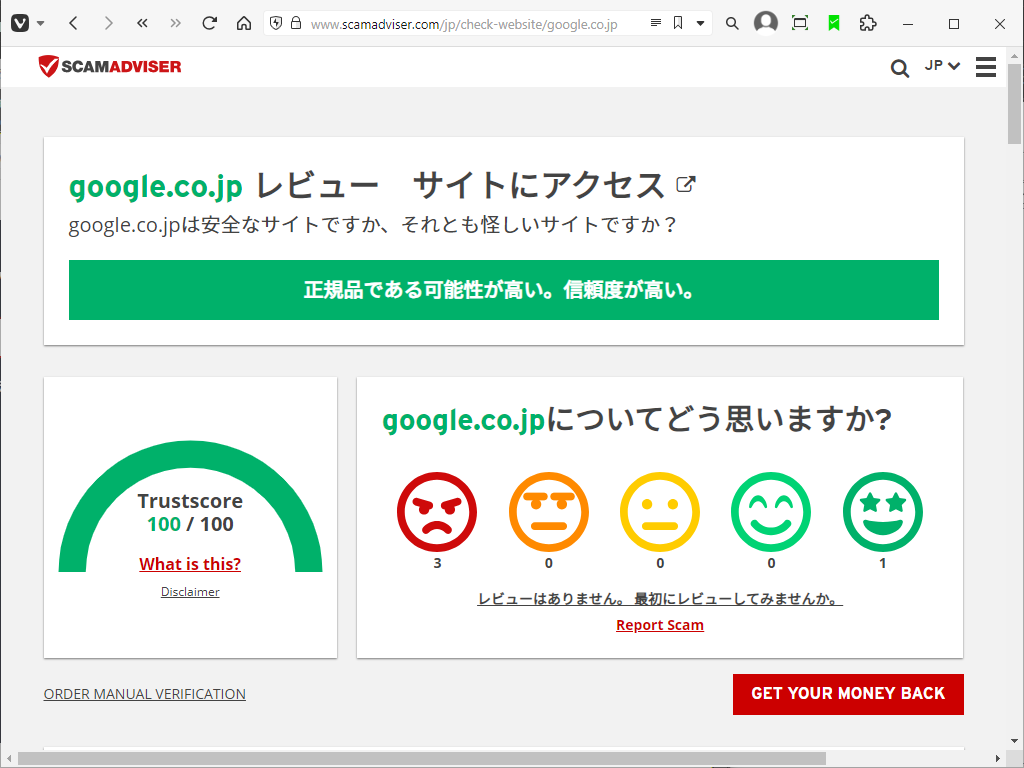Rate with the orange annoyed face
This screenshot has height=768, width=1024.
[x=549, y=512]
